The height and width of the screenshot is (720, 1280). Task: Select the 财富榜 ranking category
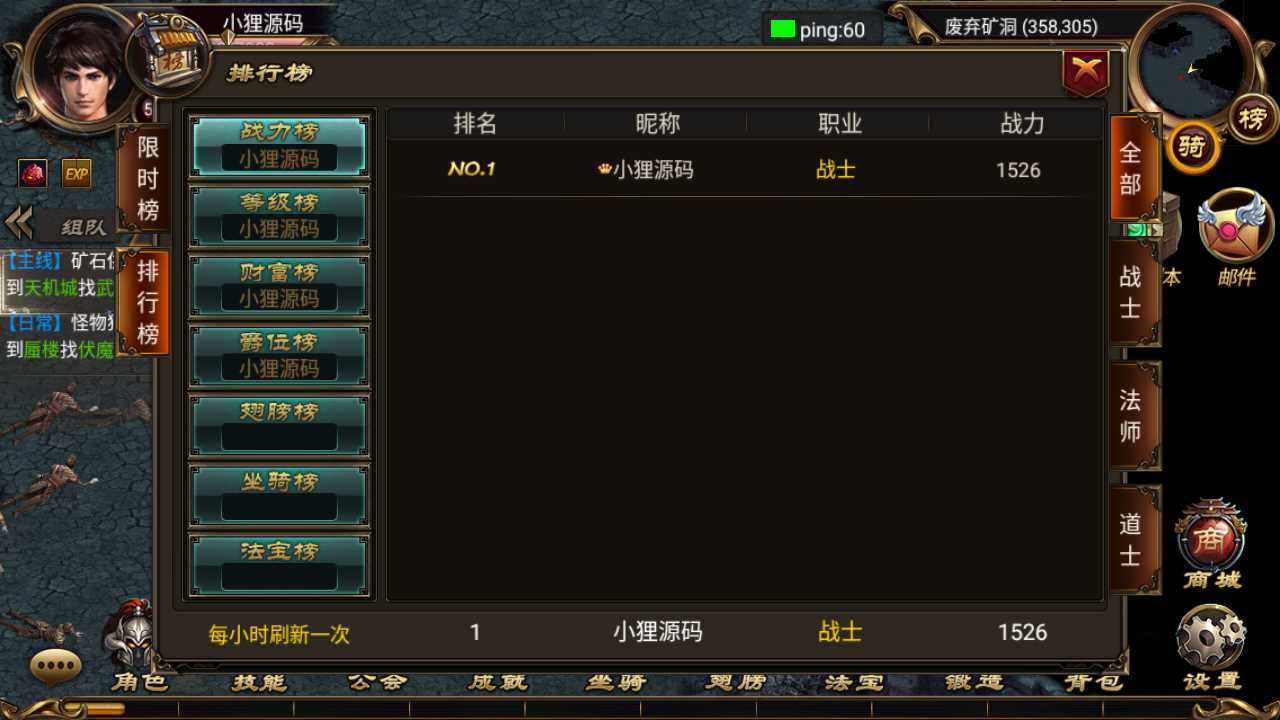tap(280, 286)
